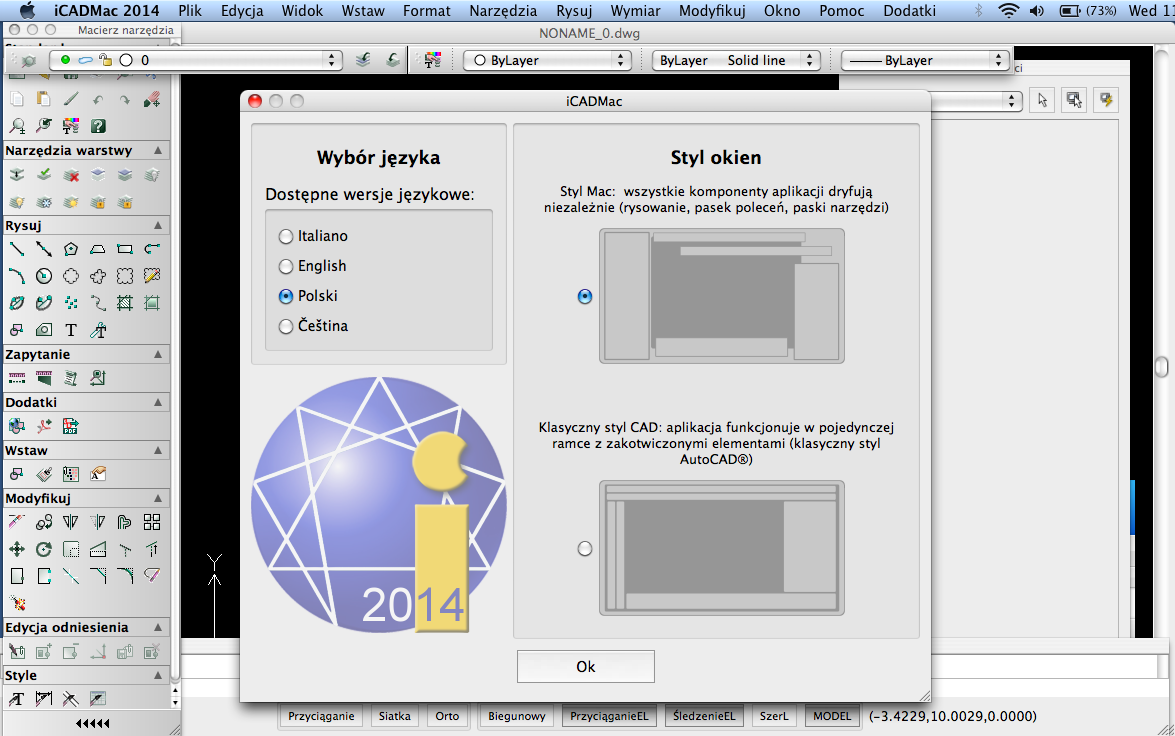Viewport: 1175px width, 736px height.
Task: Click the Explode tool in Modyfikuj
Action: (17, 603)
